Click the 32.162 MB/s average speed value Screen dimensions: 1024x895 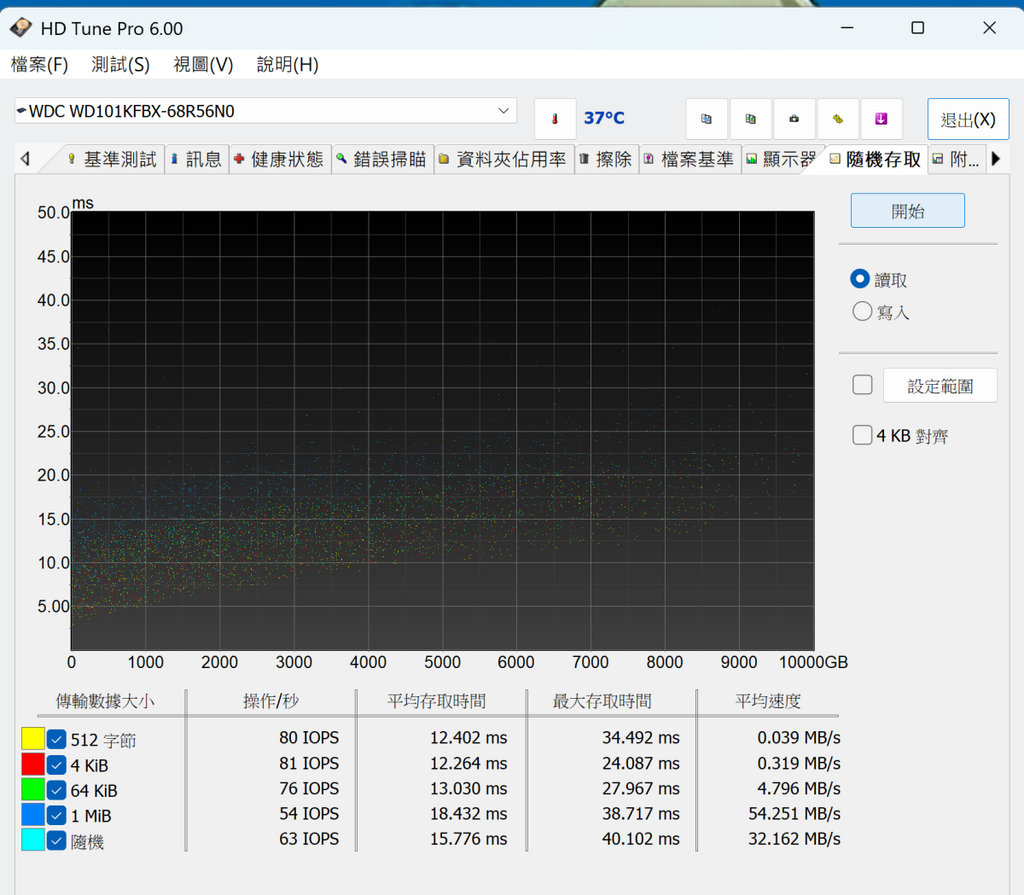pyautogui.click(x=794, y=839)
